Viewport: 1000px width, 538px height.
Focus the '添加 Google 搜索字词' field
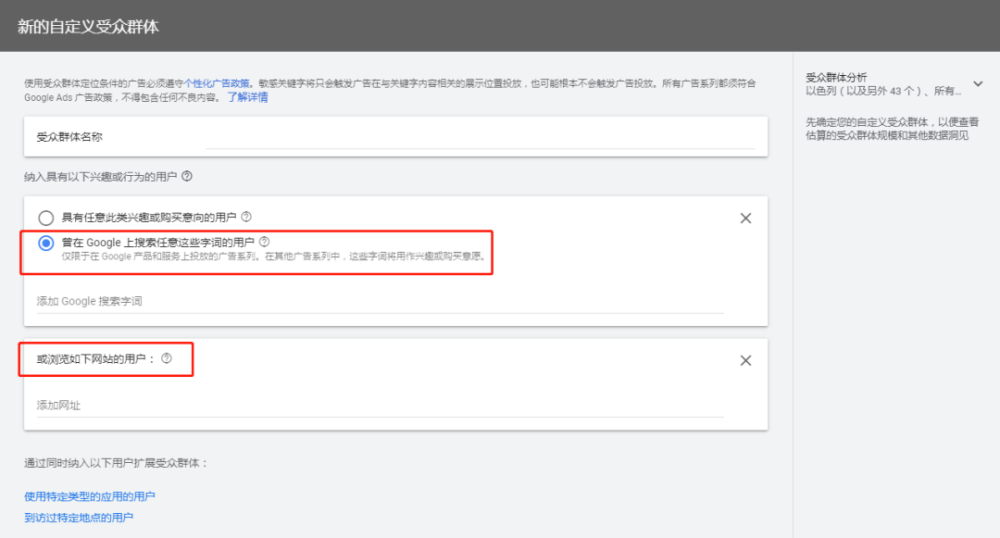click(380, 301)
